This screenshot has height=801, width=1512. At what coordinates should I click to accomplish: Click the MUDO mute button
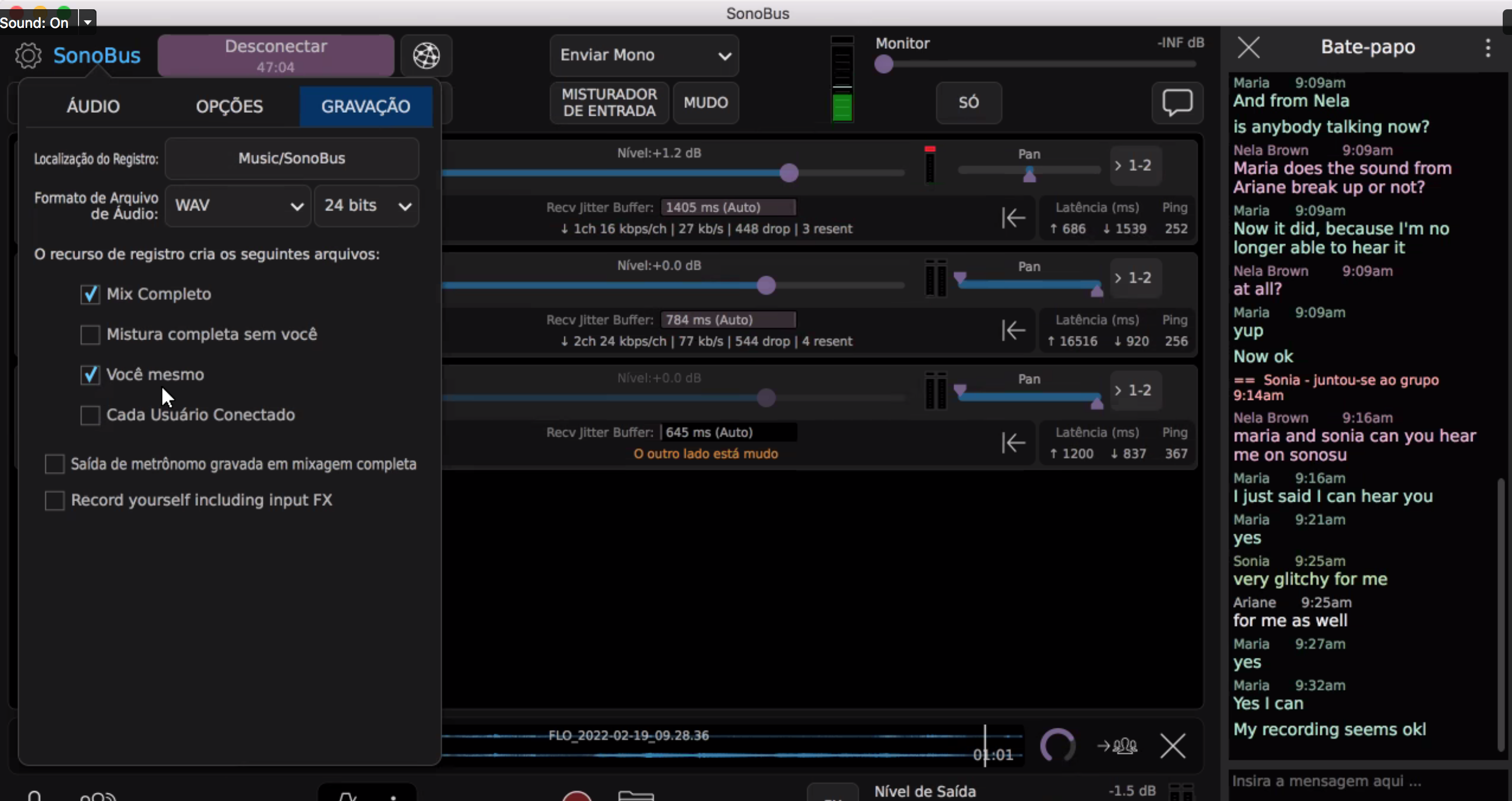705,103
